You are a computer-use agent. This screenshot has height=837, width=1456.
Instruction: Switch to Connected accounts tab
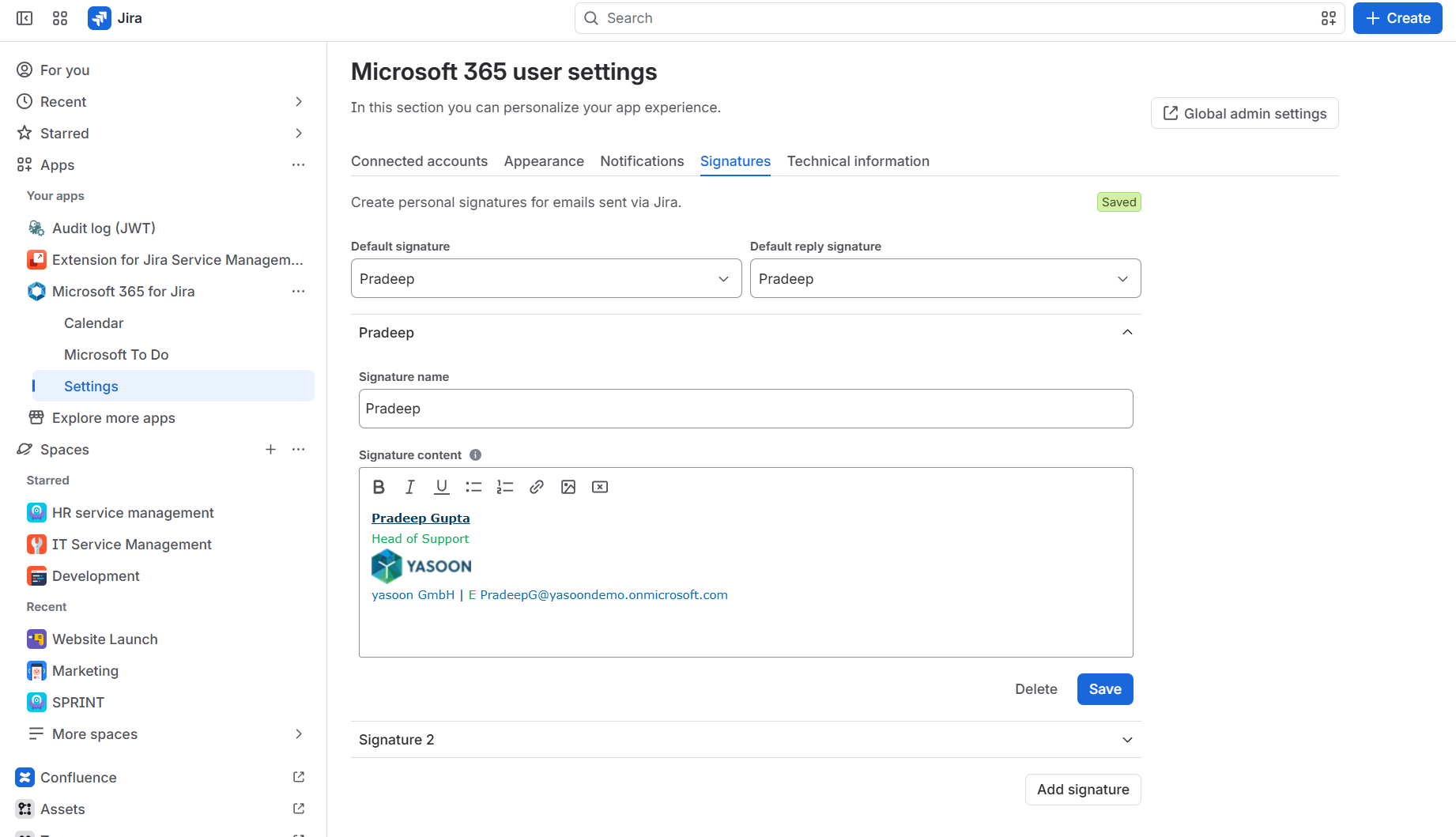tap(419, 161)
